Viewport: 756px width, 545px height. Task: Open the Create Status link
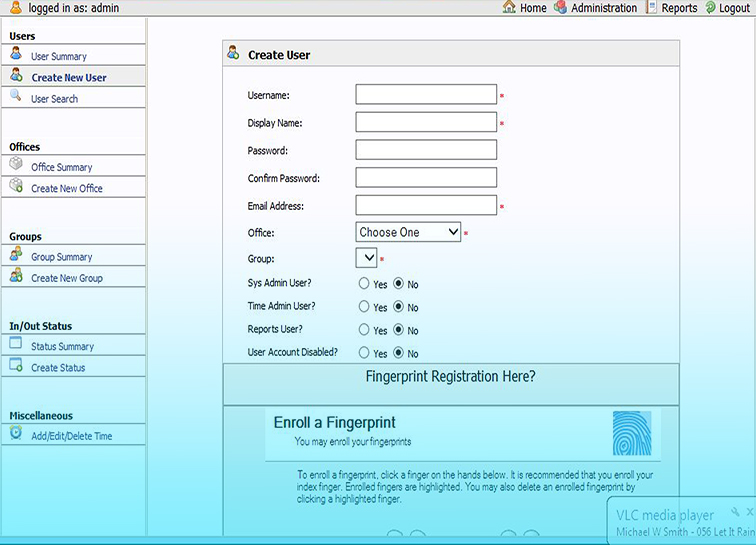pyautogui.click(x=58, y=368)
